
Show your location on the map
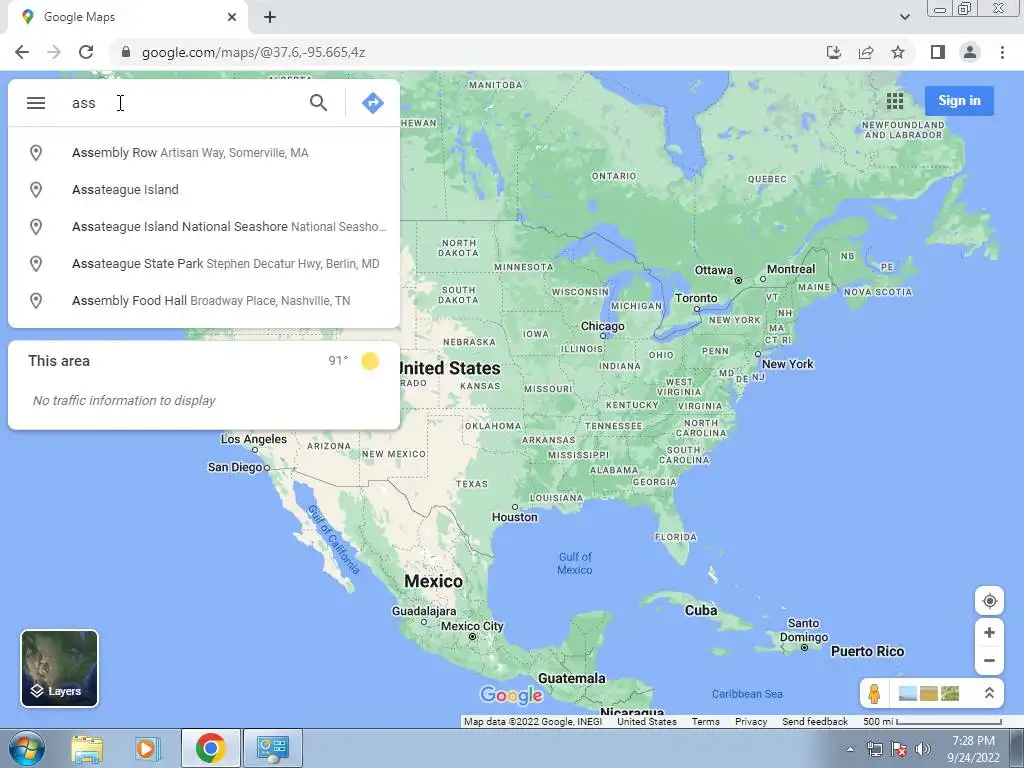coord(989,601)
